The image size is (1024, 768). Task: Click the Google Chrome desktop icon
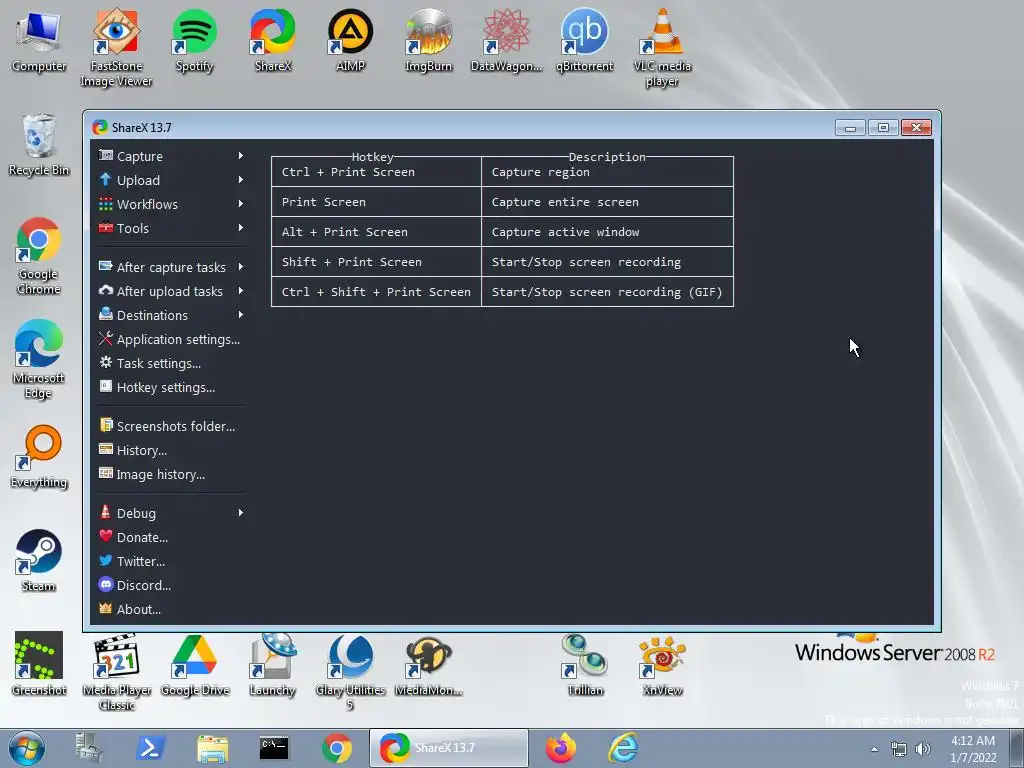pyautogui.click(x=39, y=256)
